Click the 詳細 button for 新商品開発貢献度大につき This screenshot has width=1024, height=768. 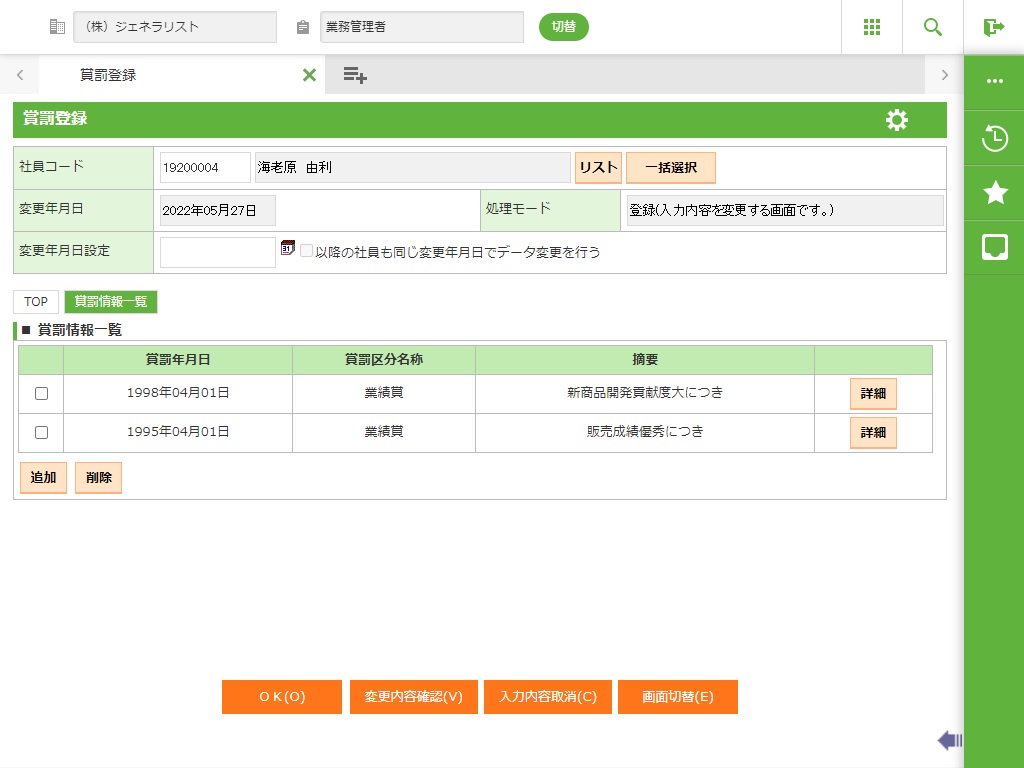click(873, 394)
